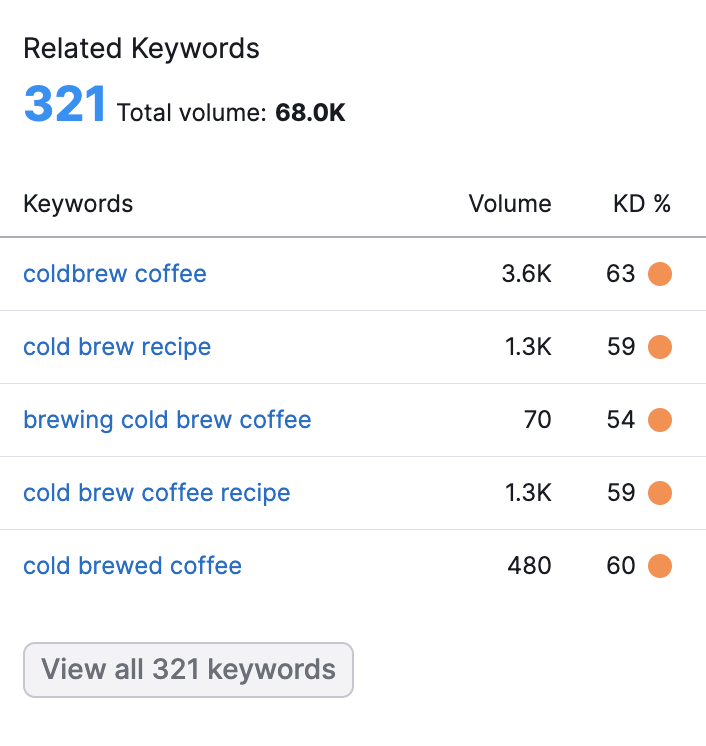Click the 3.6K volume value for coldbrew coffee
The image size is (706, 746).
click(x=526, y=274)
